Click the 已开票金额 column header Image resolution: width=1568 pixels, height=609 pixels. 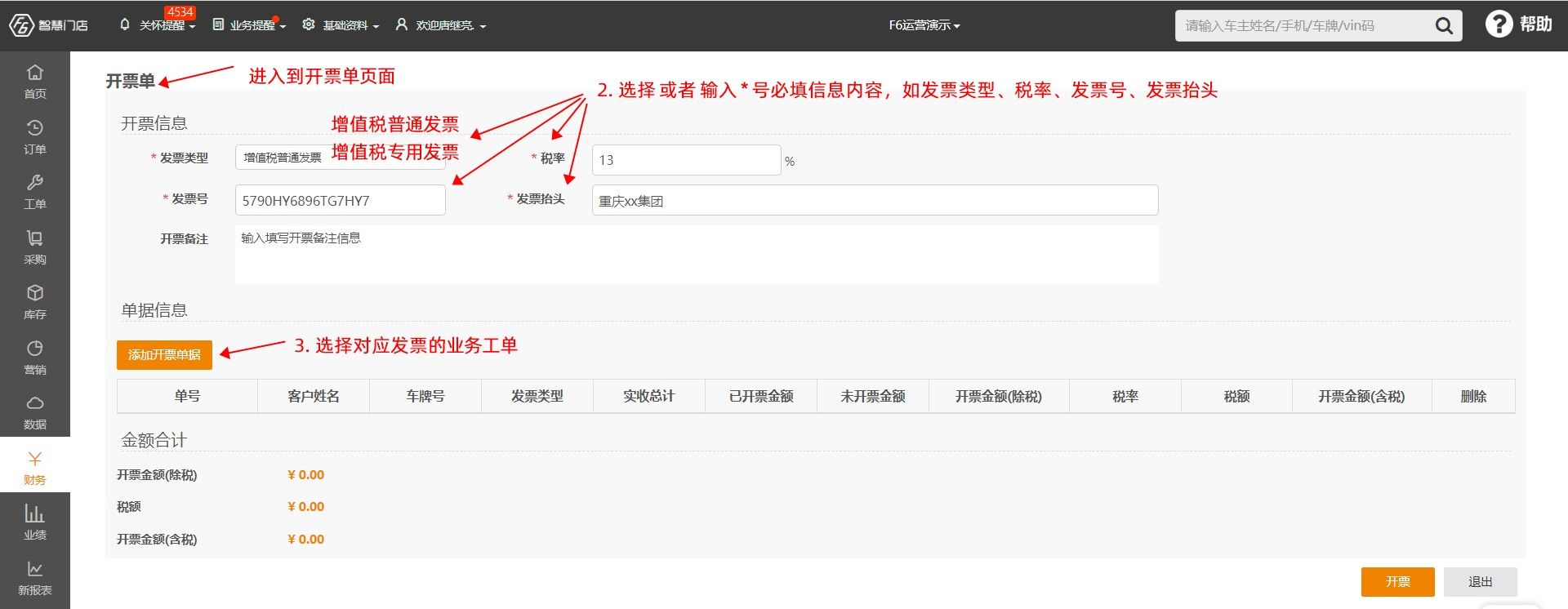coord(761,396)
